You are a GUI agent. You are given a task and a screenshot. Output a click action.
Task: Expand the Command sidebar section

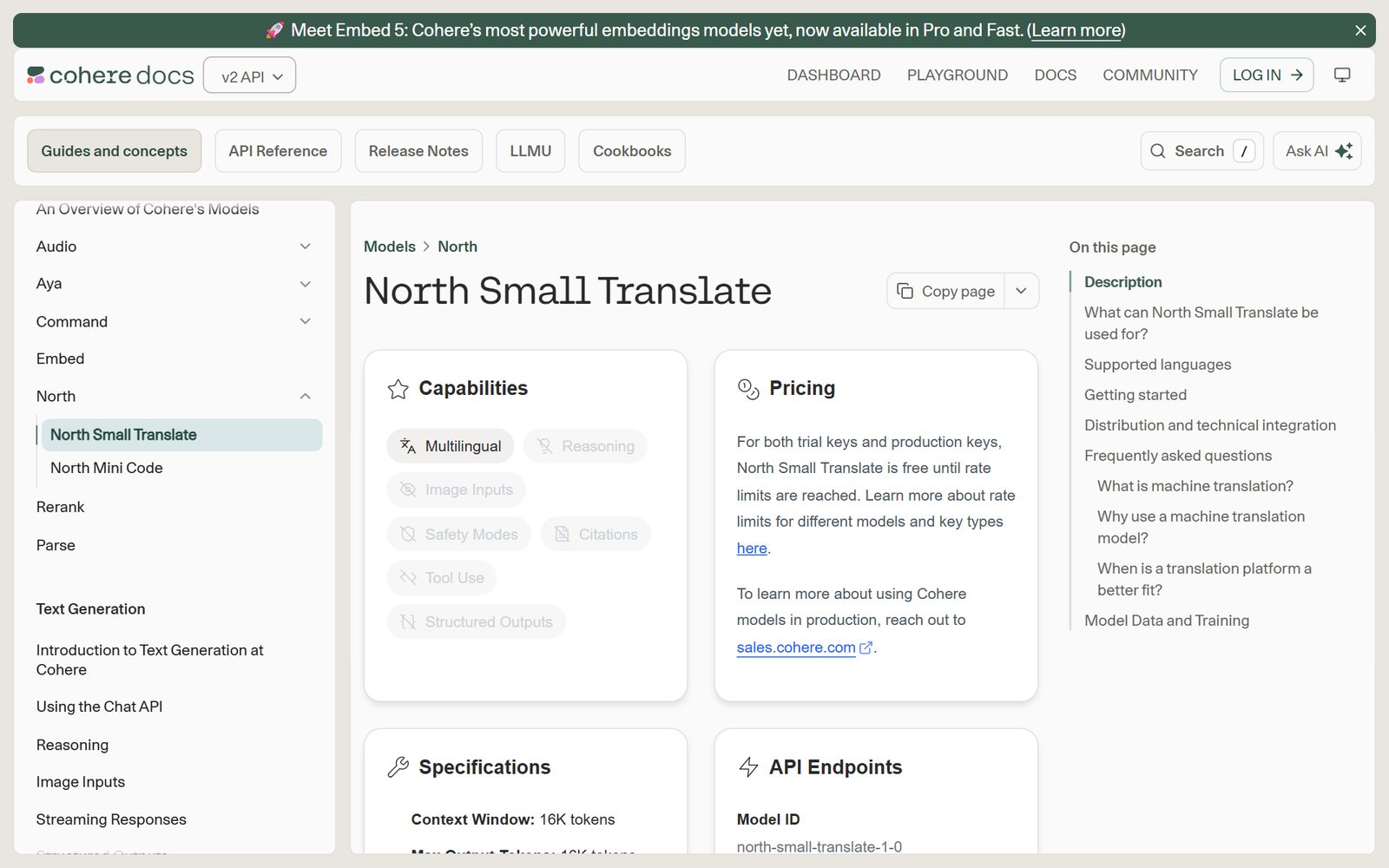(306, 322)
